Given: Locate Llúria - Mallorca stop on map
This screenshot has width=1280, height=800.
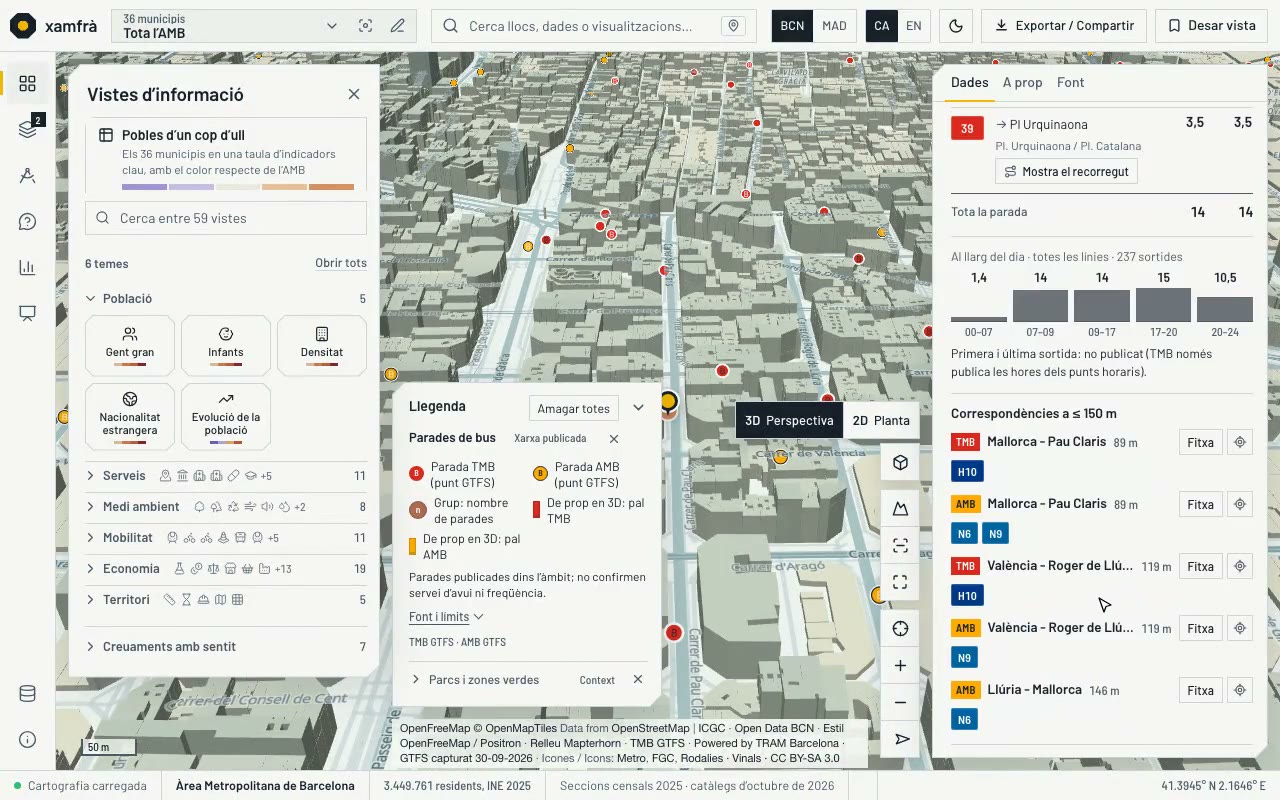Looking at the screenshot, I should coord(1240,690).
